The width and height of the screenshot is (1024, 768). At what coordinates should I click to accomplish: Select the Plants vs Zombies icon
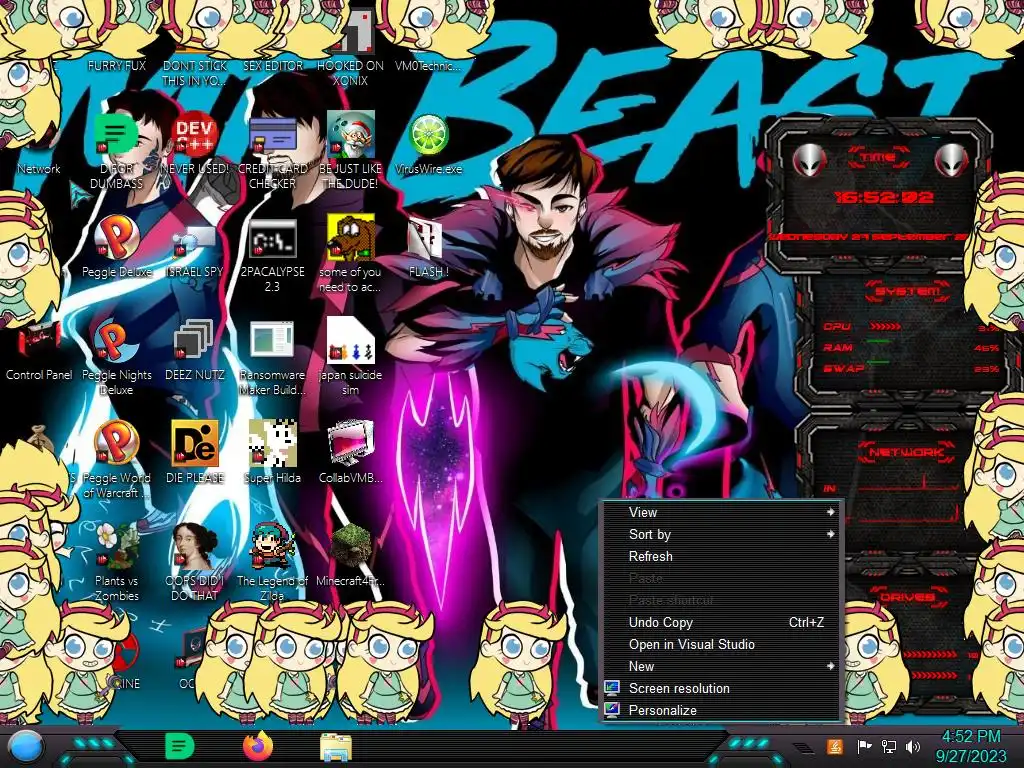pyautogui.click(x=116, y=546)
